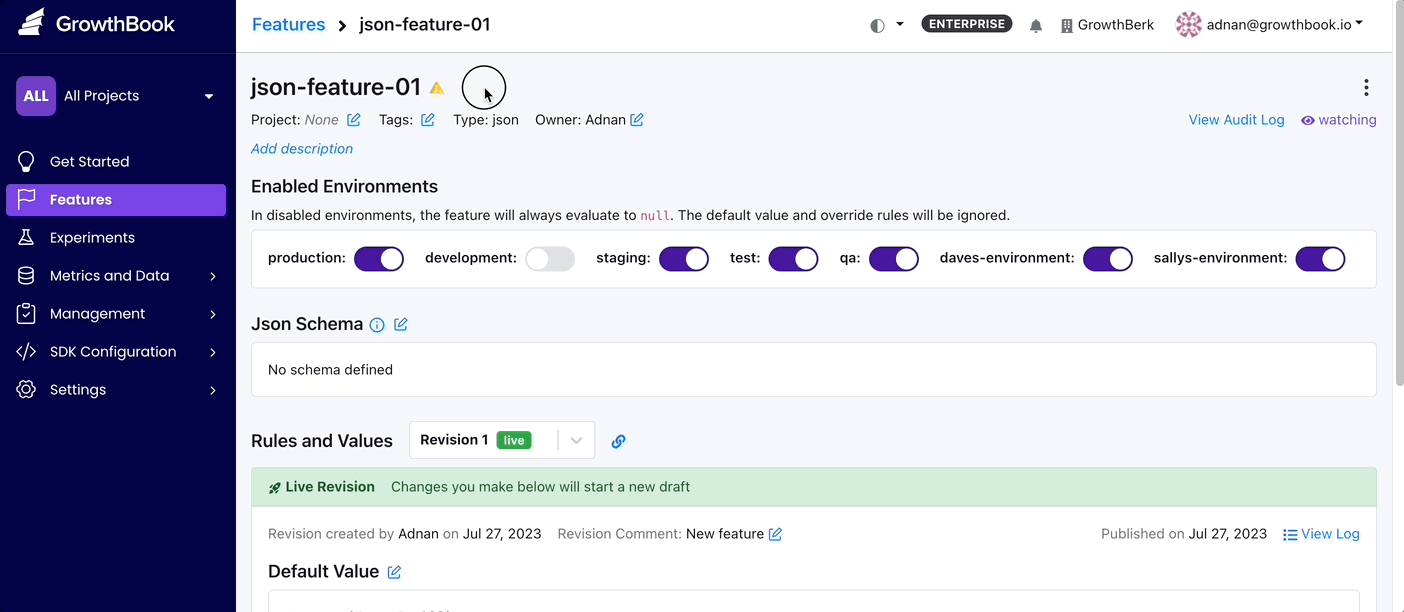The width and height of the screenshot is (1404, 612).
Task: Open the three-dot feature options menu
Action: click(x=1366, y=88)
